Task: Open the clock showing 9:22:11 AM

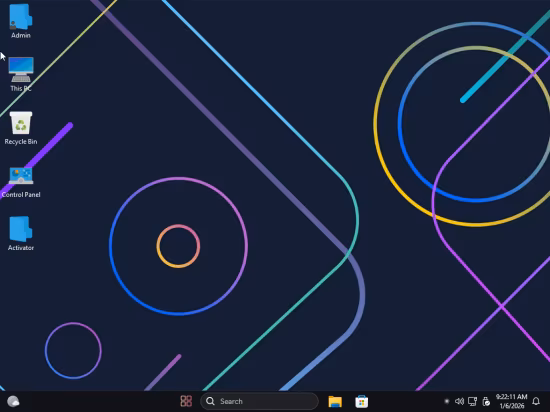Action: point(511,401)
